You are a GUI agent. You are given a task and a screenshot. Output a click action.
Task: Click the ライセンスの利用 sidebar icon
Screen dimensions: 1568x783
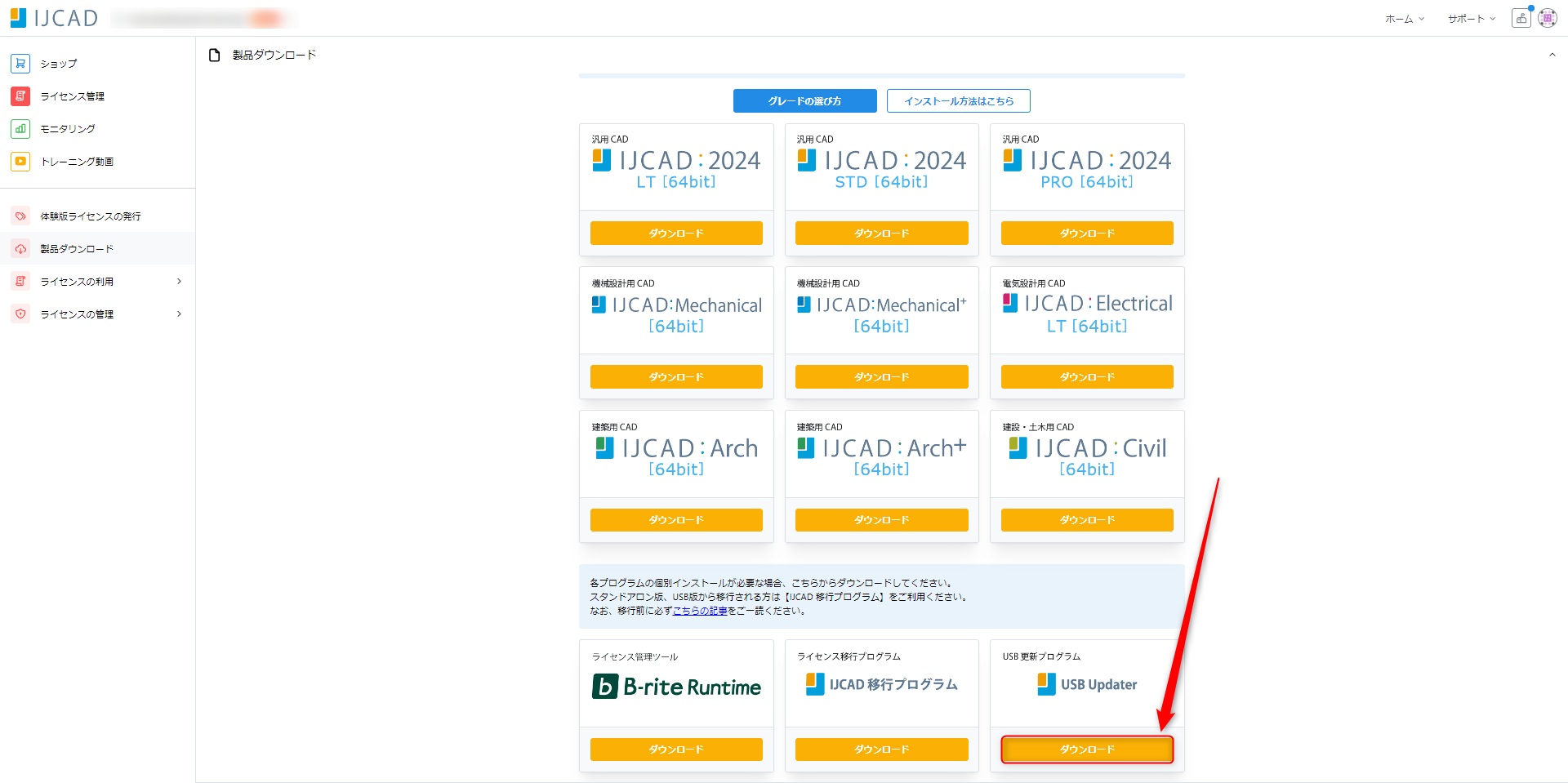point(20,282)
